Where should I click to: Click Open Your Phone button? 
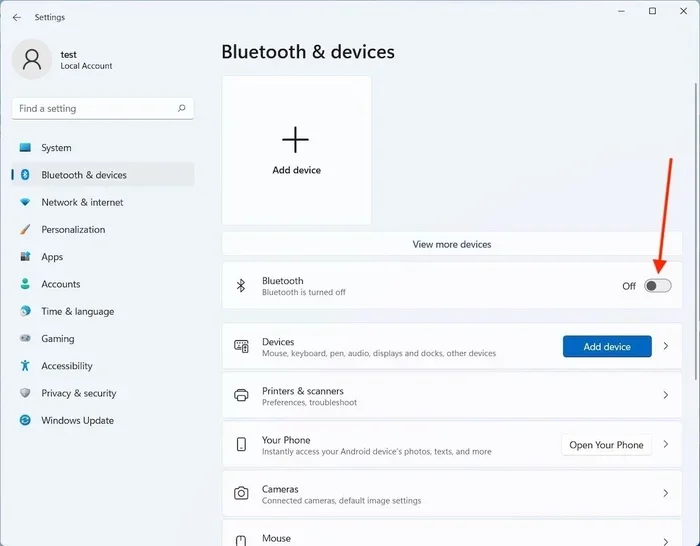(x=606, y=445)
